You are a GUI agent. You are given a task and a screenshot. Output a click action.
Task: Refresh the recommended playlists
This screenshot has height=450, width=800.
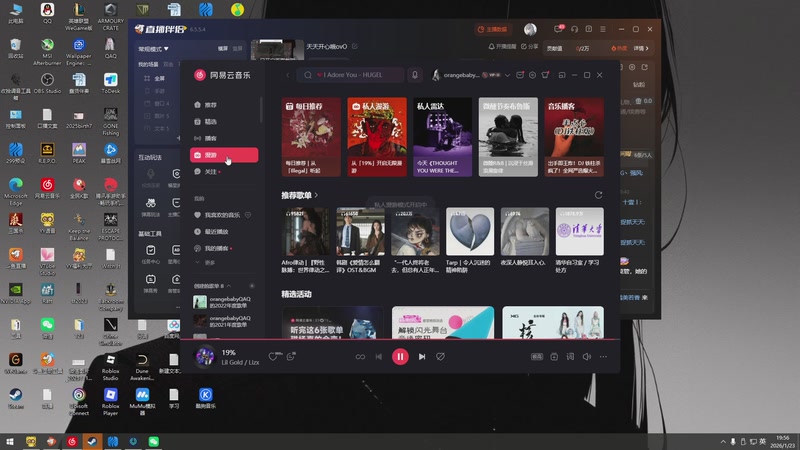[x=598, y=195]
